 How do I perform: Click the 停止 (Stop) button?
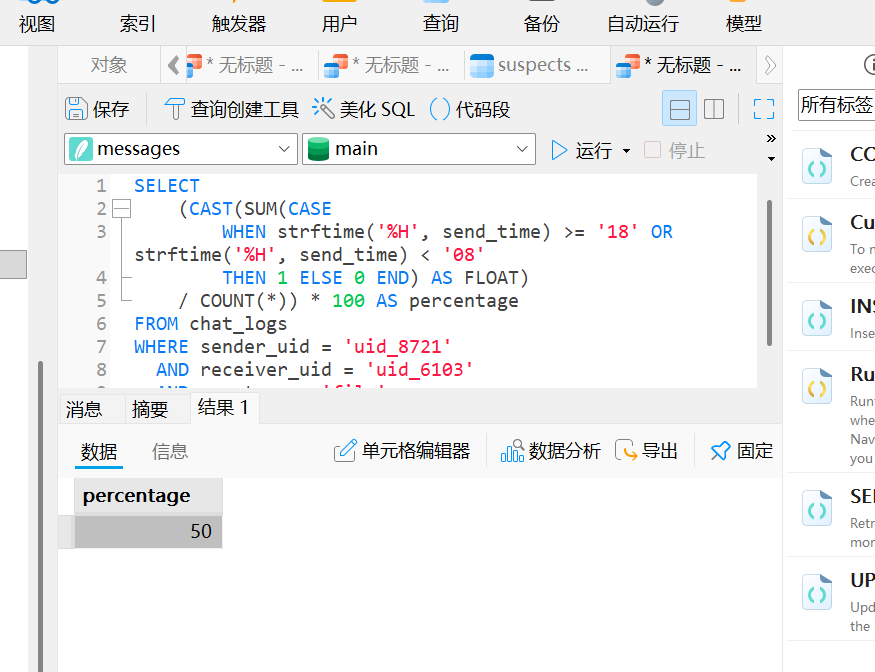(675, 151)
